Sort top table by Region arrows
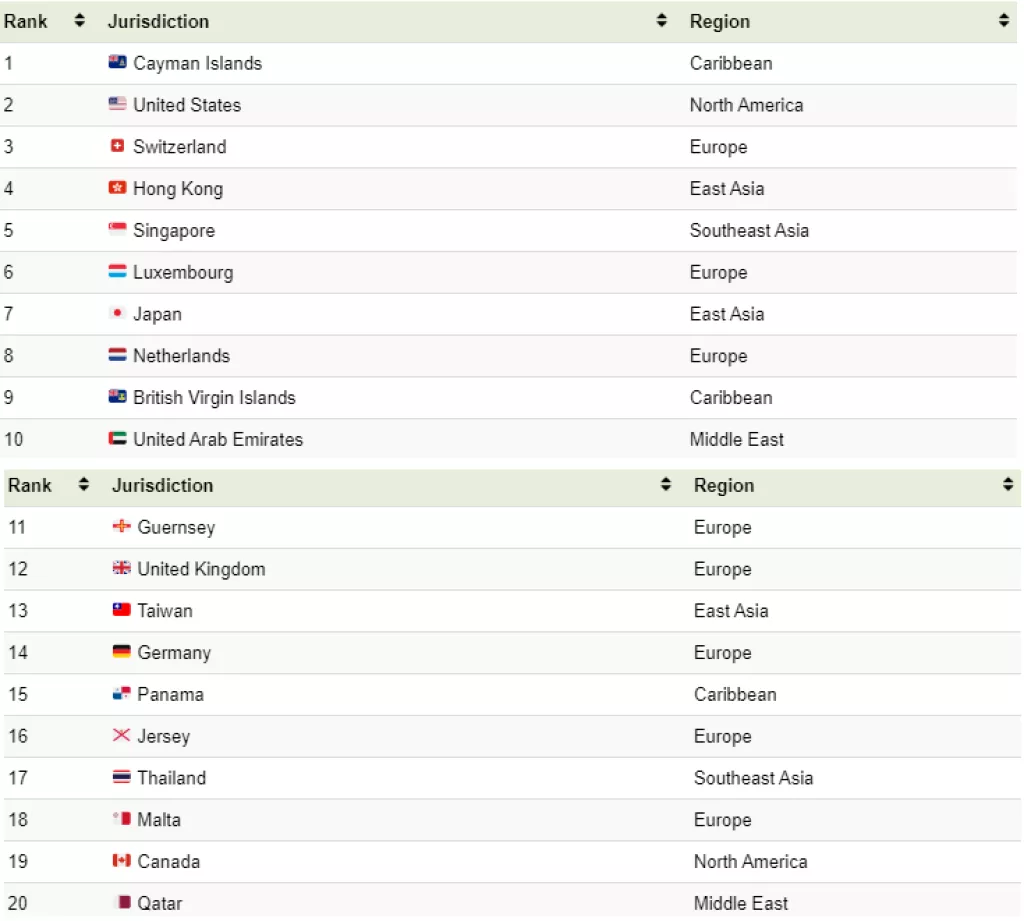Image resolution: width=1024 pixels, height=921 pixels. pos(1003,21)
